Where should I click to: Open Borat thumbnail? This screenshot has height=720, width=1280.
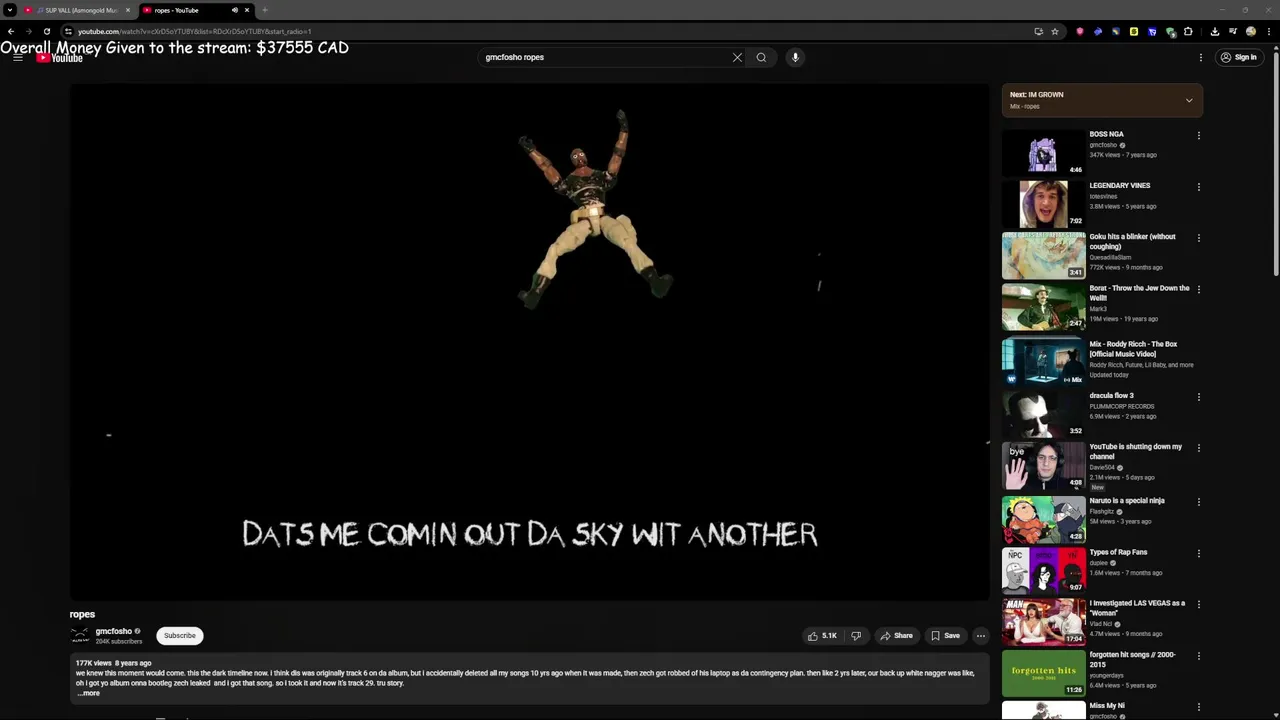[1043, 307]
